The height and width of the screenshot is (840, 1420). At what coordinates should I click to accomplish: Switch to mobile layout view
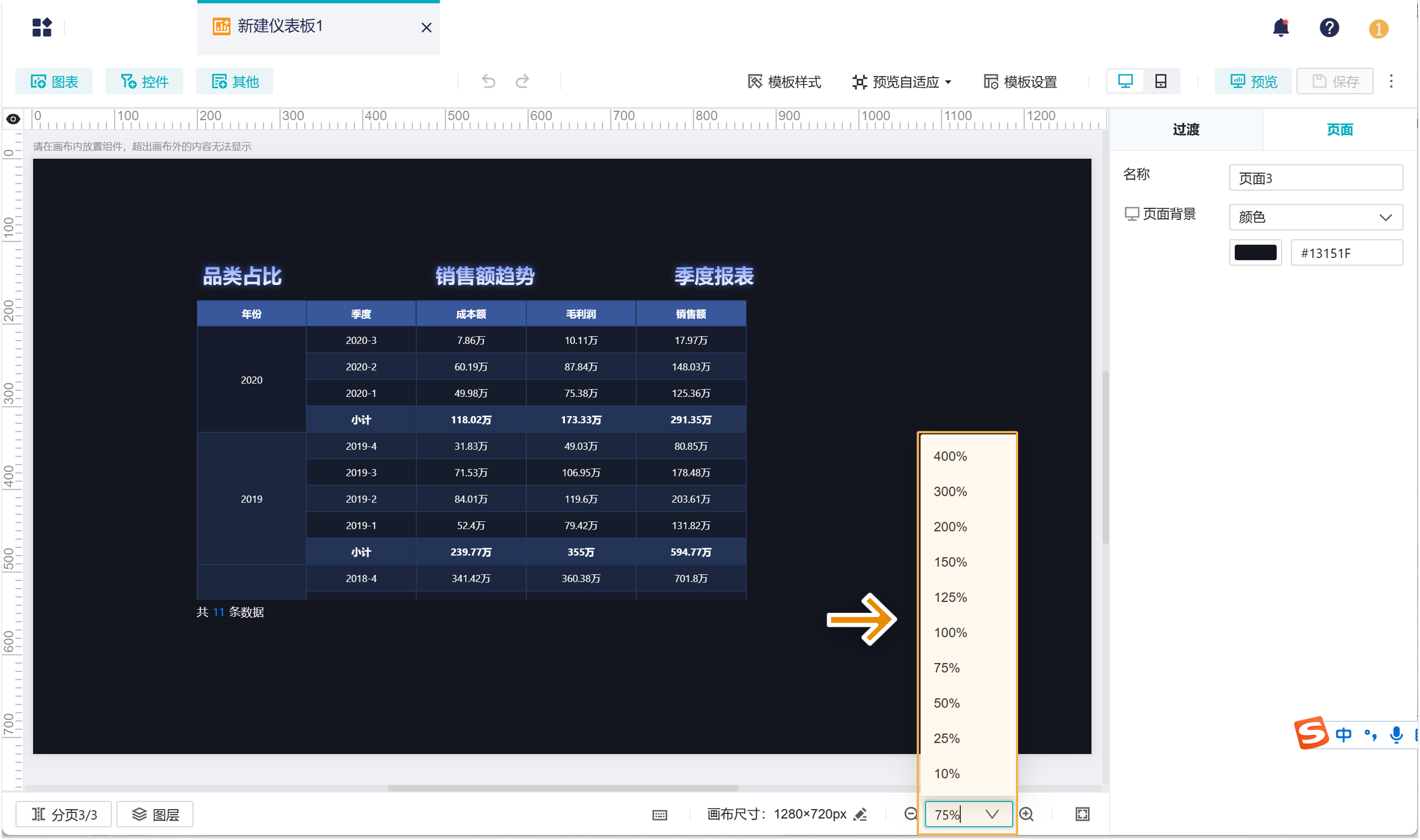click(1160, 82)
